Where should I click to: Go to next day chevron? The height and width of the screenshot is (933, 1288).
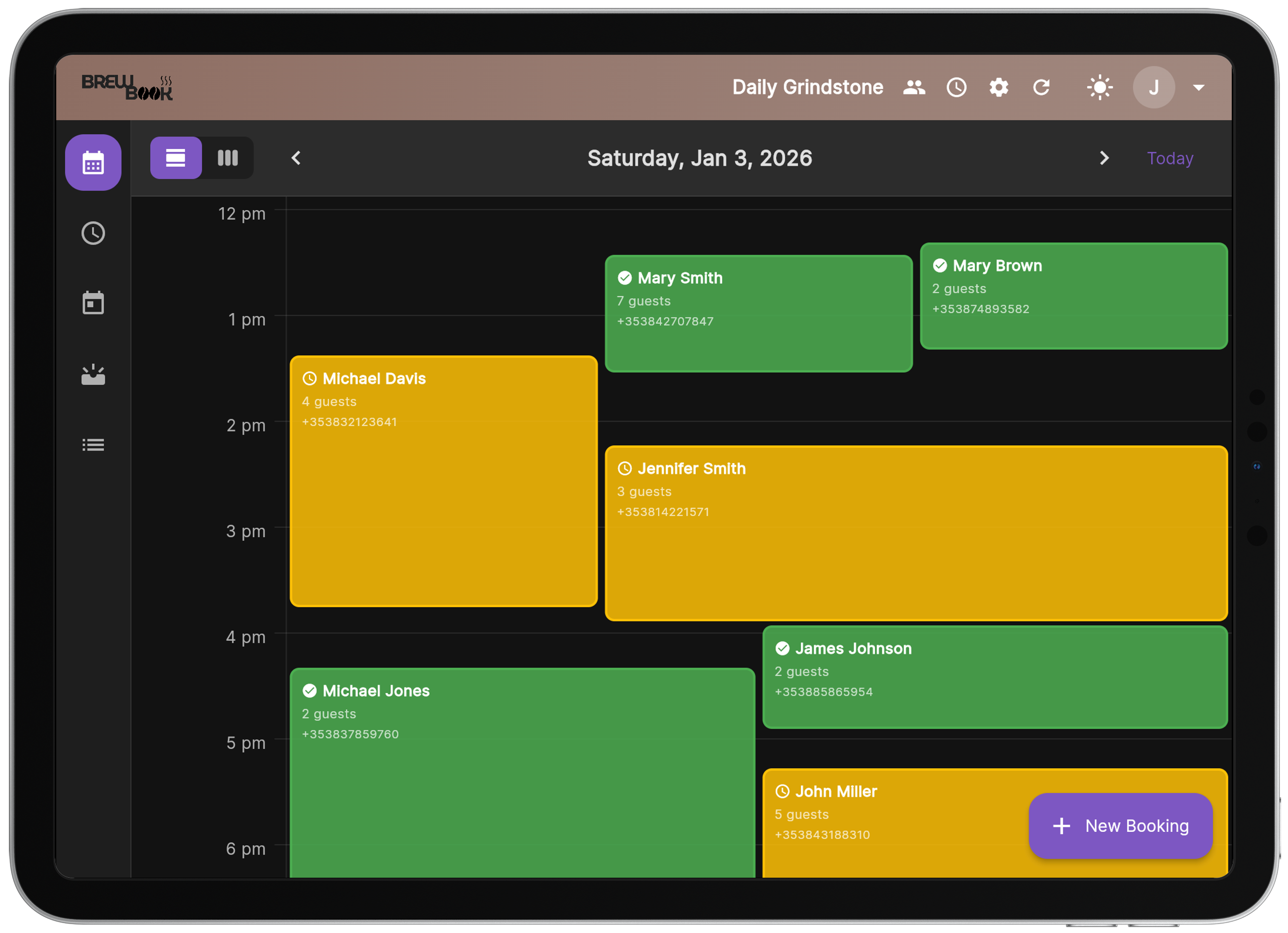[x=1104, y=158]
